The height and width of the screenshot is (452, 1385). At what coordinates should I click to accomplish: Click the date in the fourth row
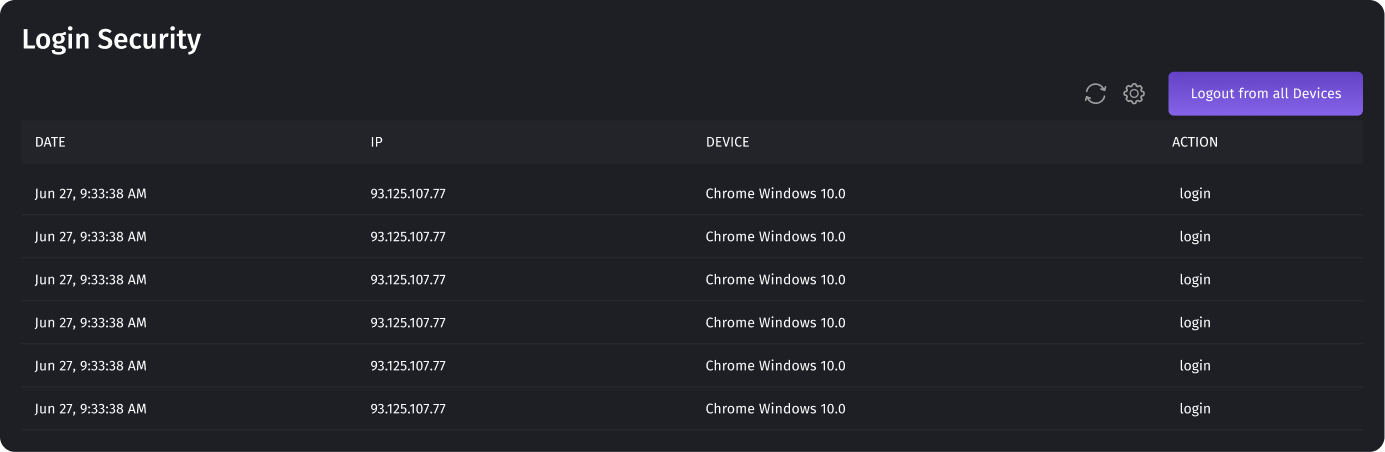pos(91,323)
